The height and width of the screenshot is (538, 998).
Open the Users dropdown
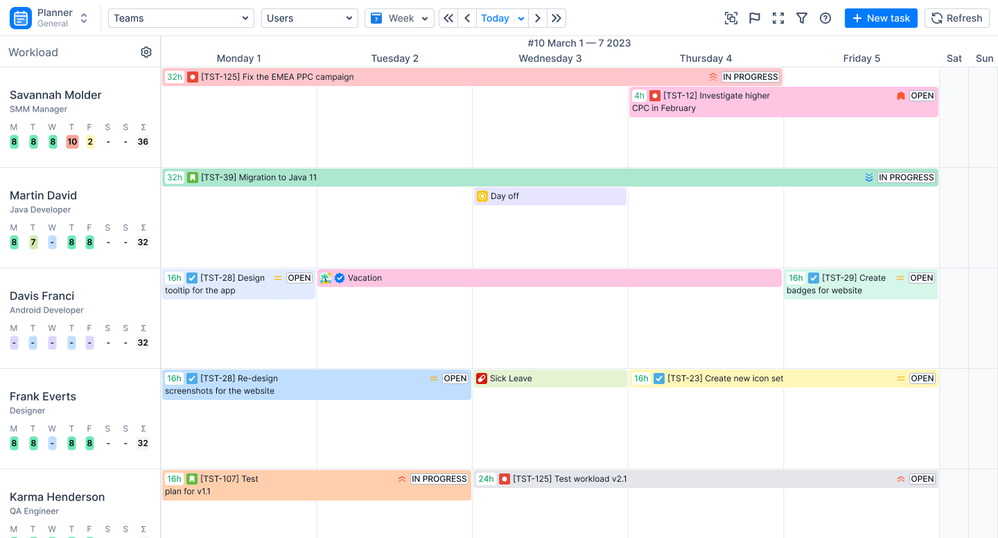(x=309, y=18)
